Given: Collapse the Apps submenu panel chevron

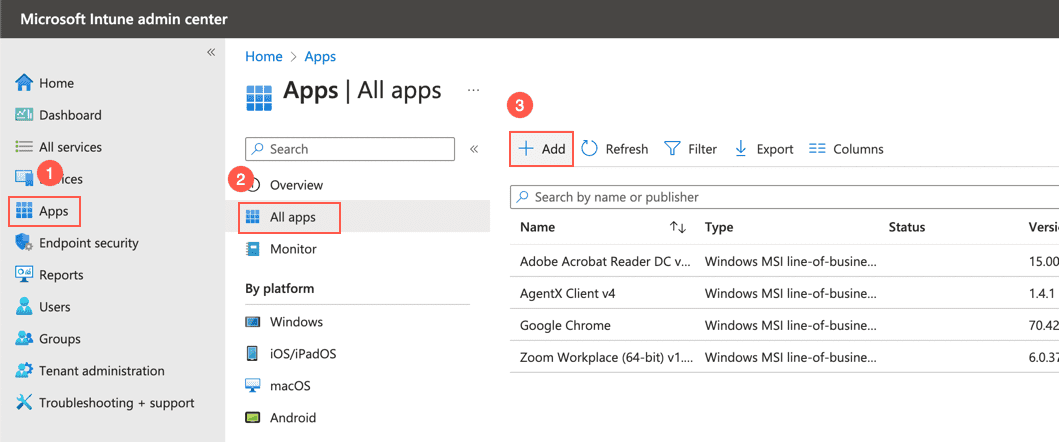Looking at the screenshot, I should tap(474, 149).
